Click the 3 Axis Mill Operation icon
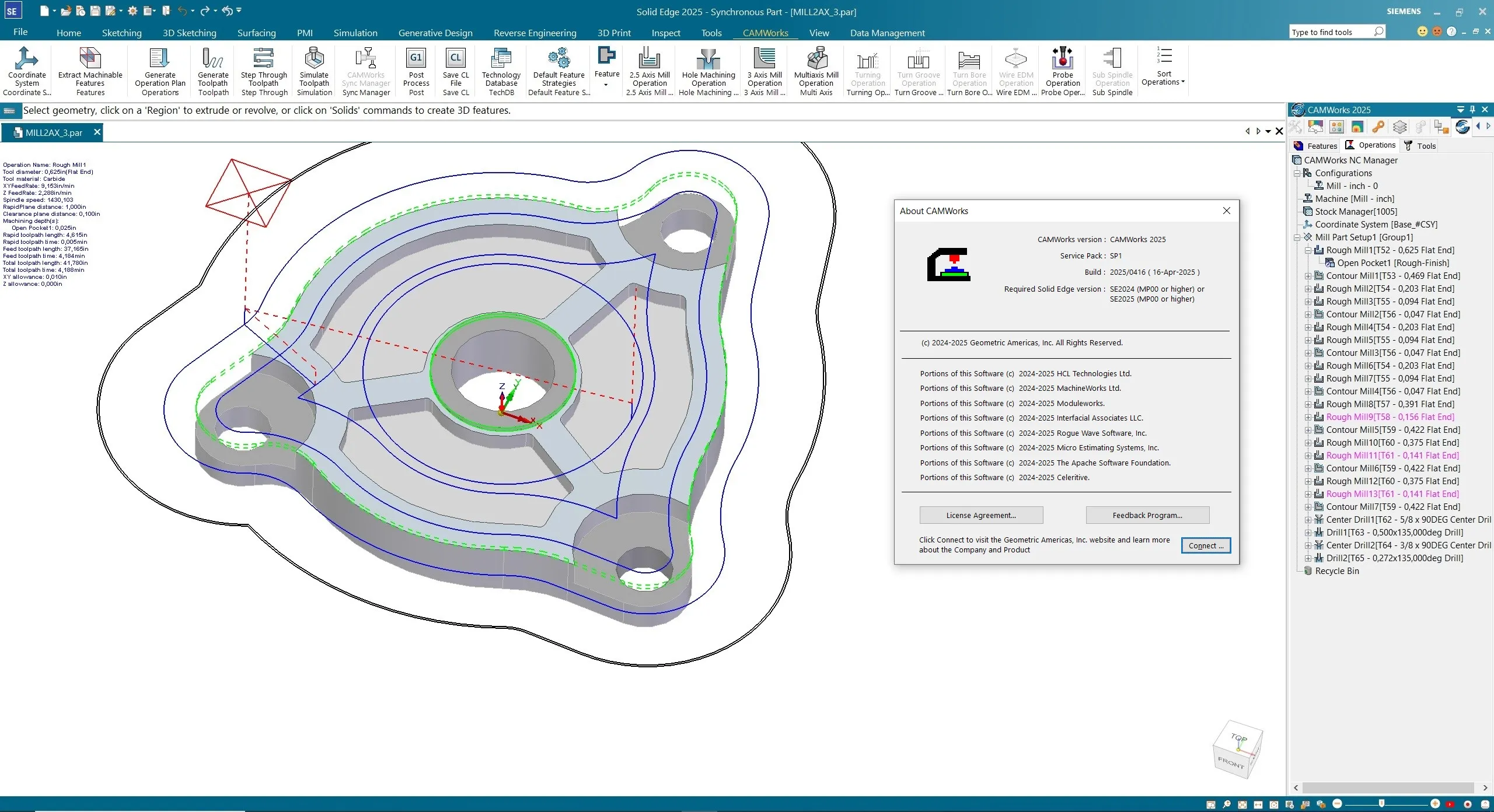Image resolution: width=1494 pixels, height=812 pixels. pyautogui.click(x=764, y=58)
